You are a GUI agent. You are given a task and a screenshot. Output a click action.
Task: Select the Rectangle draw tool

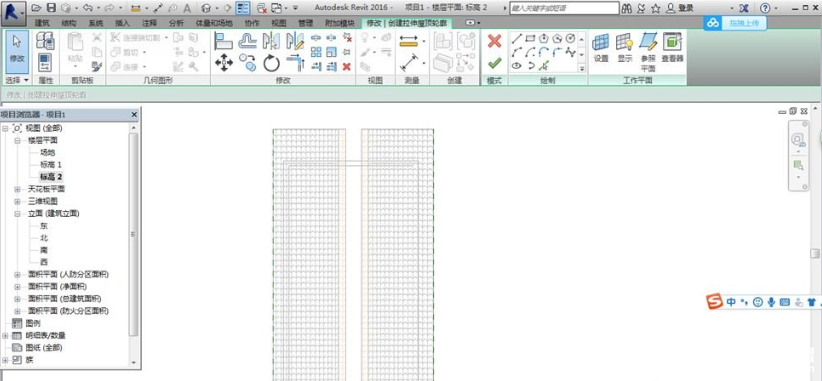(x=530, y=39)
